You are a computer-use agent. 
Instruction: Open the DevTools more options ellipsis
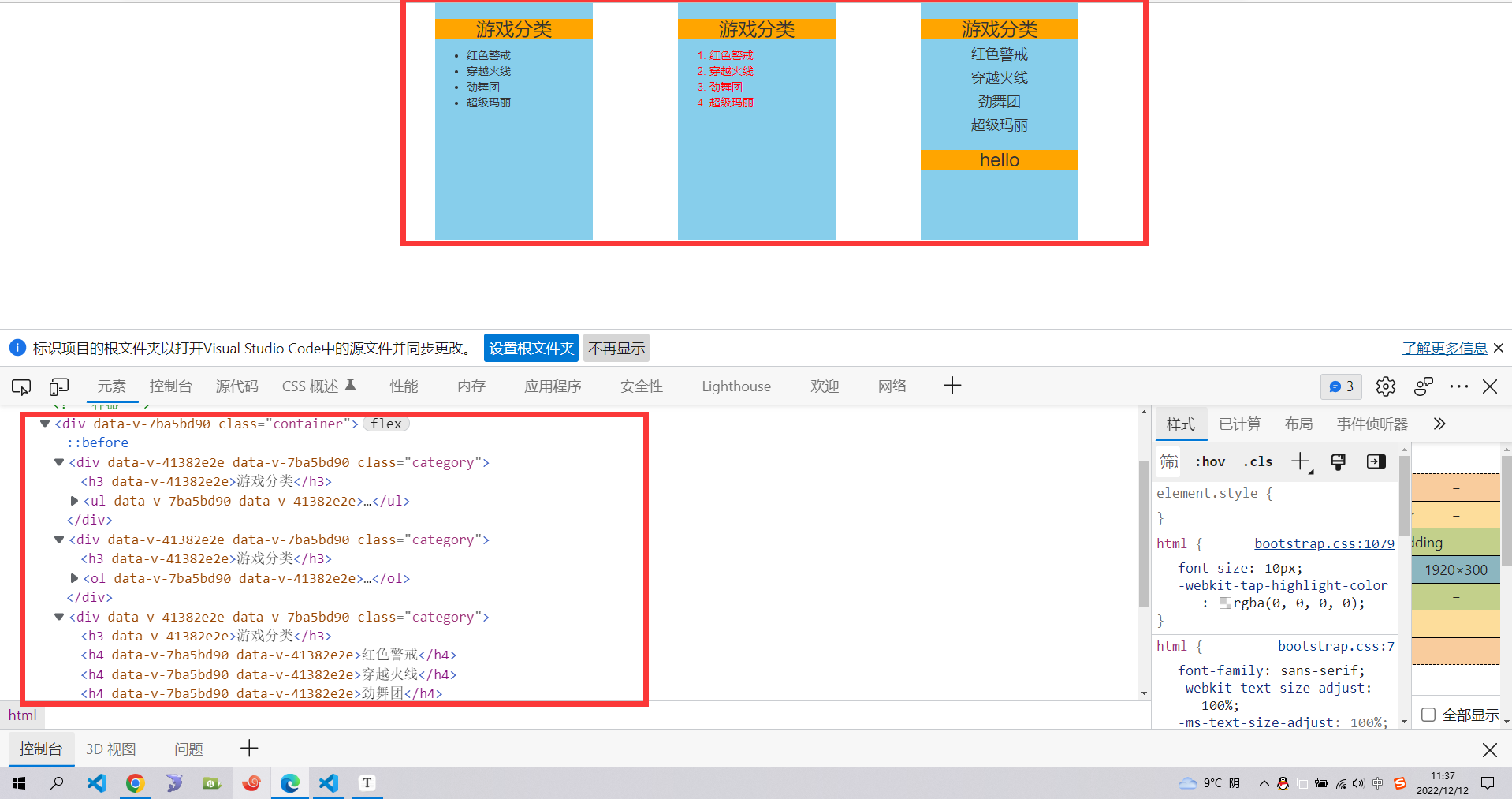point(1458,386)
